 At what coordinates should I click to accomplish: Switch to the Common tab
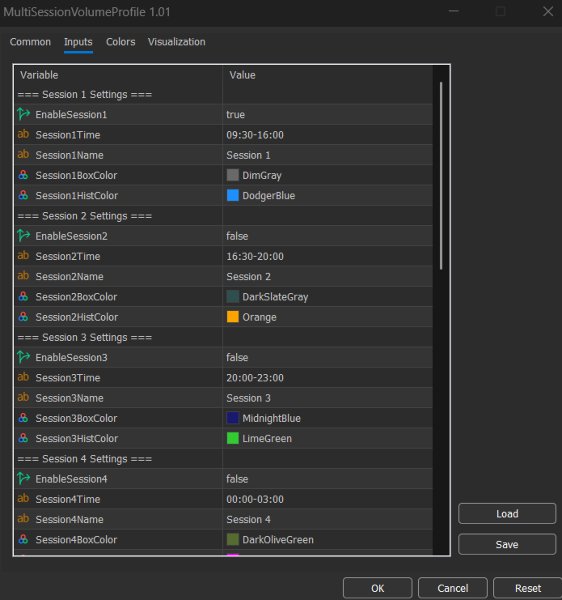(30, 42)
